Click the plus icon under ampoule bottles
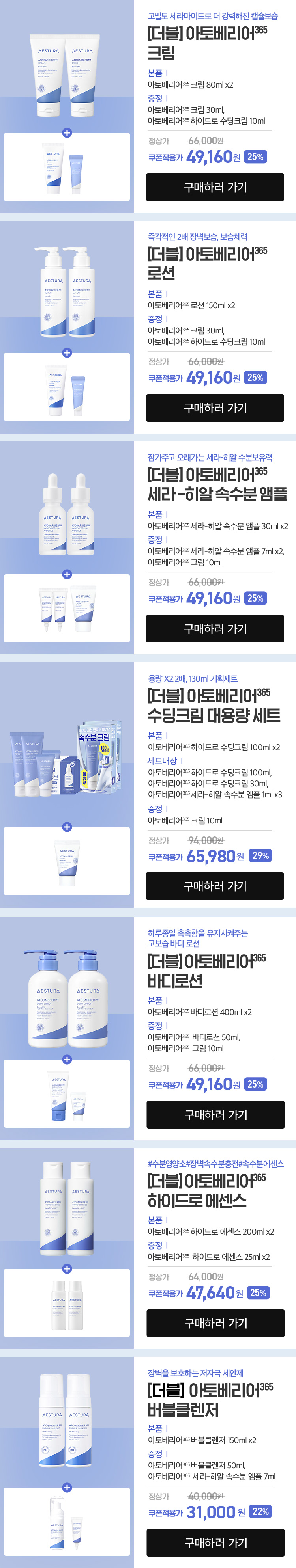Viewport: 296px width, 1568px height. click(67, 574)
